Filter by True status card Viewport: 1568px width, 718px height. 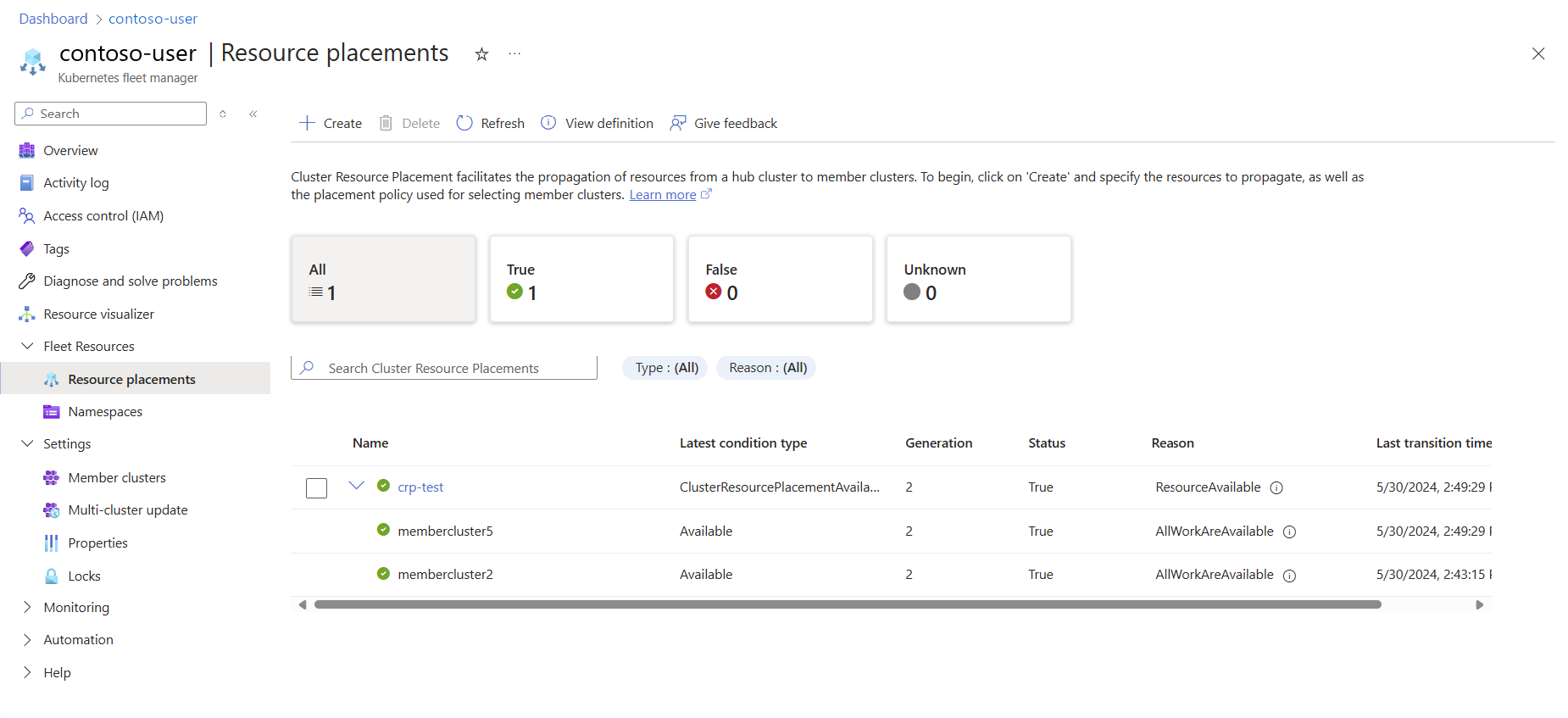point(581,279)
